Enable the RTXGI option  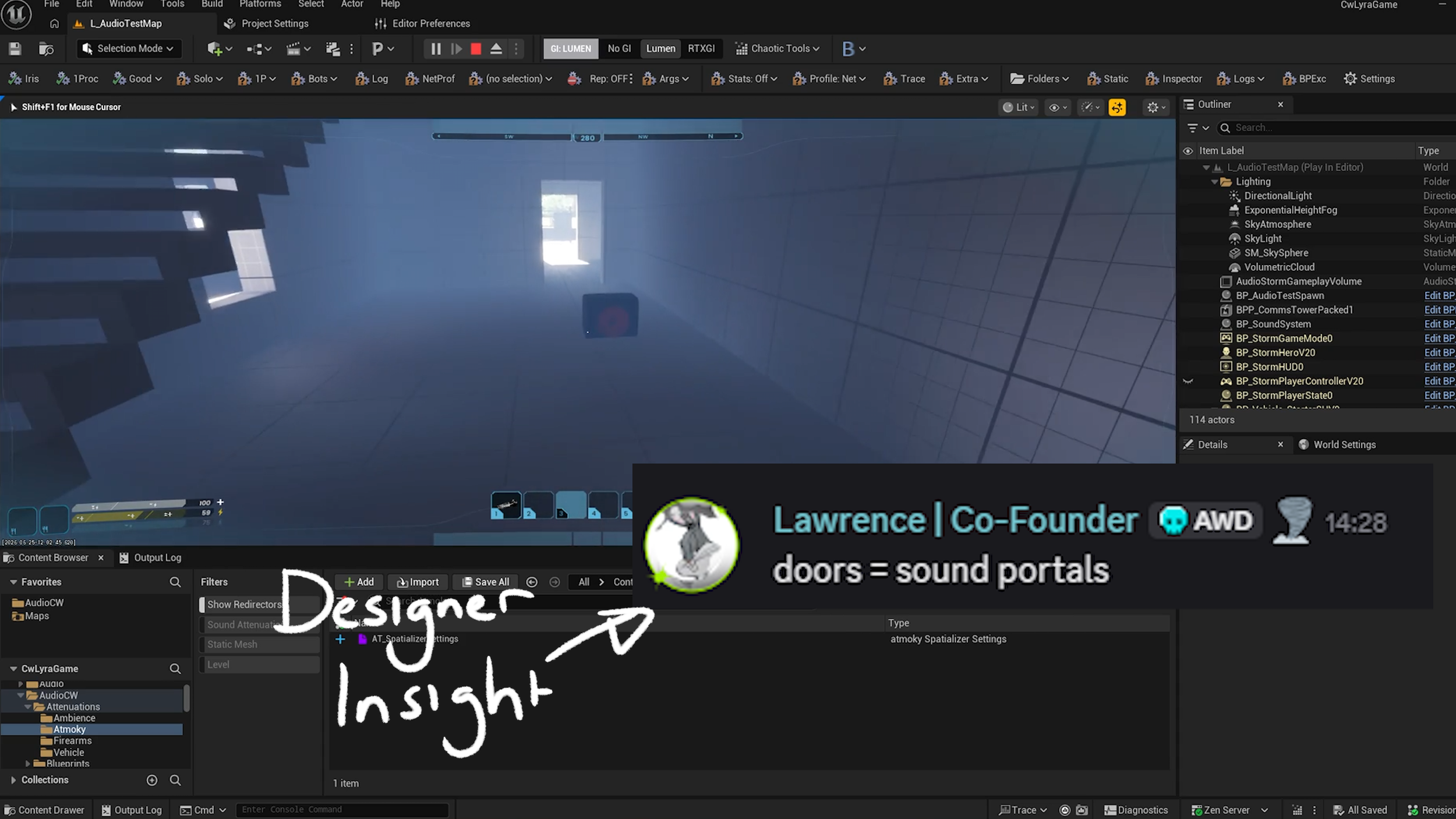click(x=701, y=49)
